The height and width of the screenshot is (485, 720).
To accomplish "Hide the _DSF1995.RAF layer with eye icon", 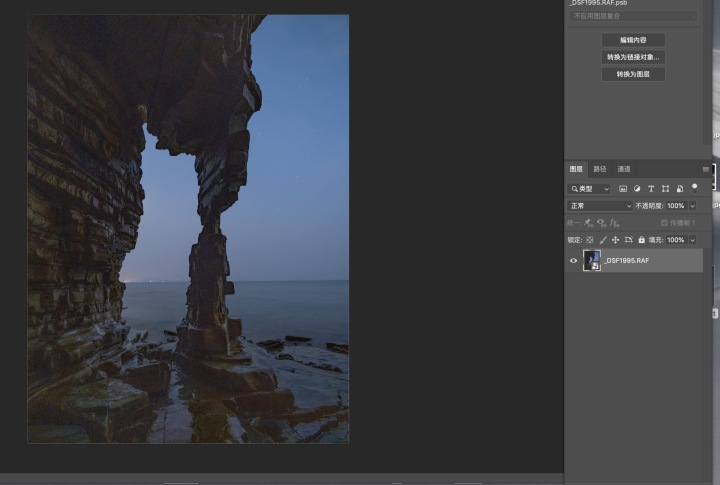I will click(x=574, y=260).
